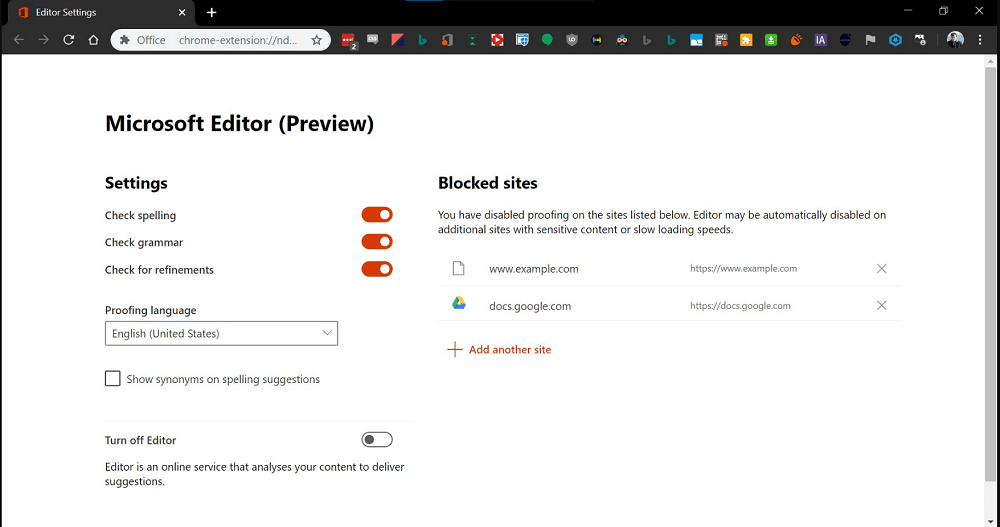The image size is (1000, 527).
Task: Go to the Chrome home page button
Action: pos(93,40)
